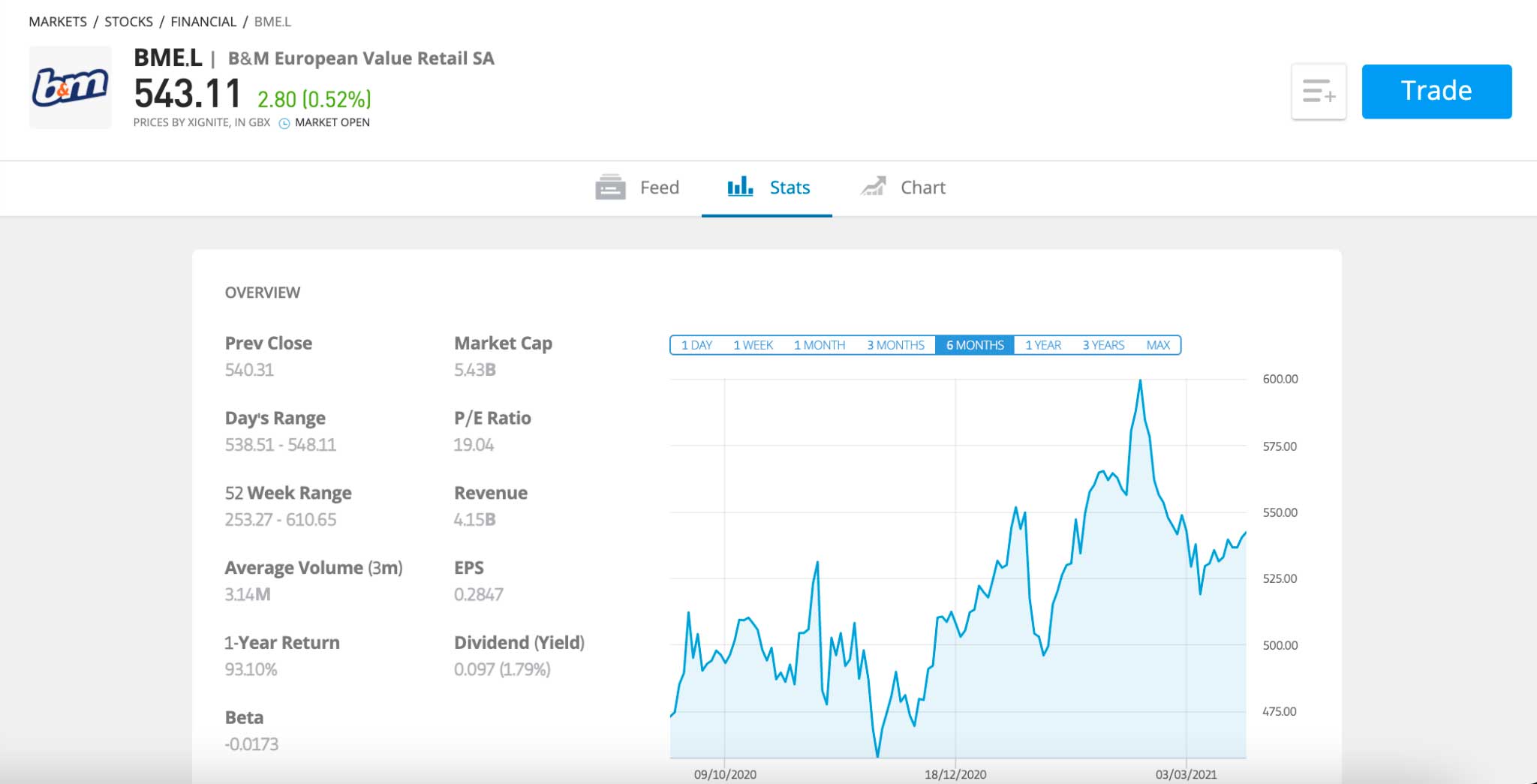This screenshot has width=1537, height=784.
Task: Click Market Cap value 5.43B
Action: (474, 370)
